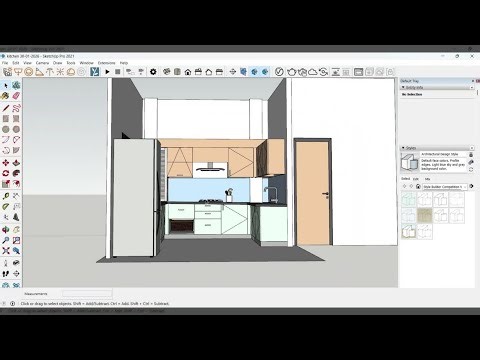Pick the Tape Measure tool
This screenshot has width=480, height=360.
(6, 196)
